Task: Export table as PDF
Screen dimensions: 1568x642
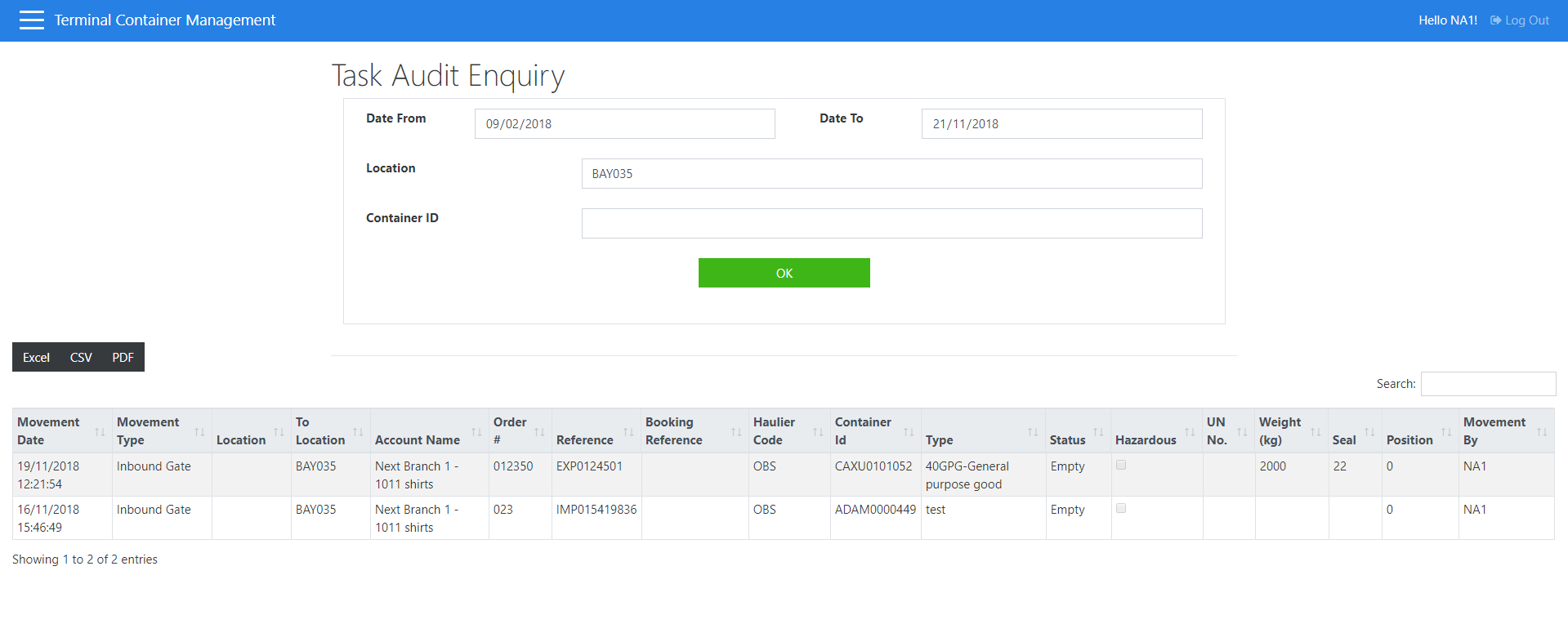Action: 123,357
